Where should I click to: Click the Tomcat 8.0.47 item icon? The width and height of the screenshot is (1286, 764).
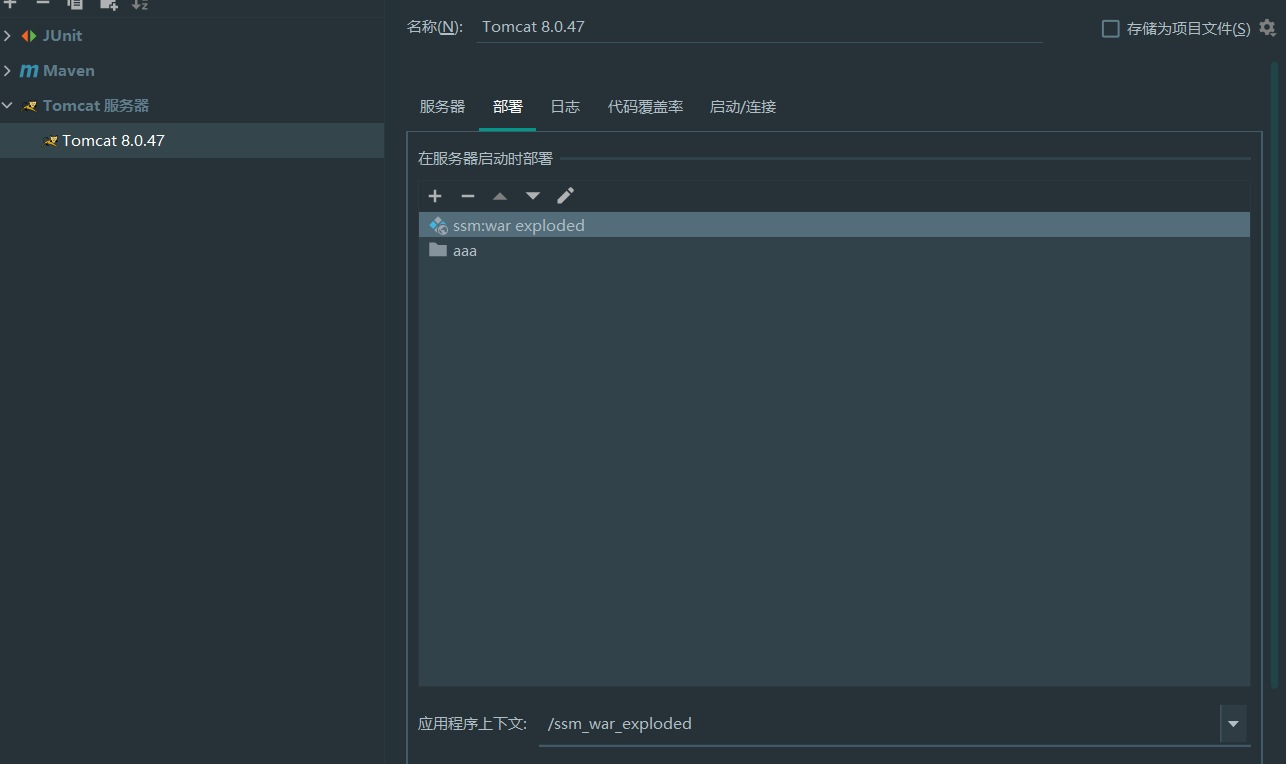coord(51,141)
